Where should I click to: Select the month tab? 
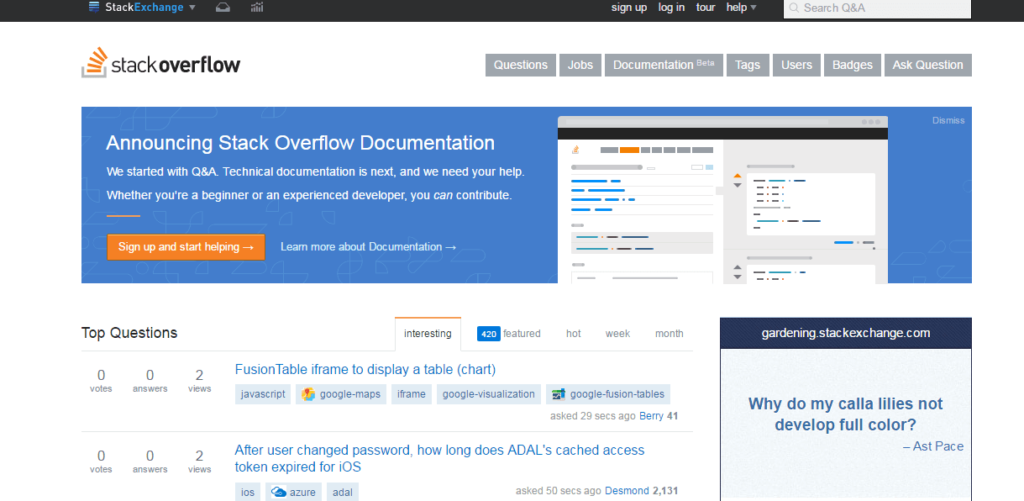point(669,334)
